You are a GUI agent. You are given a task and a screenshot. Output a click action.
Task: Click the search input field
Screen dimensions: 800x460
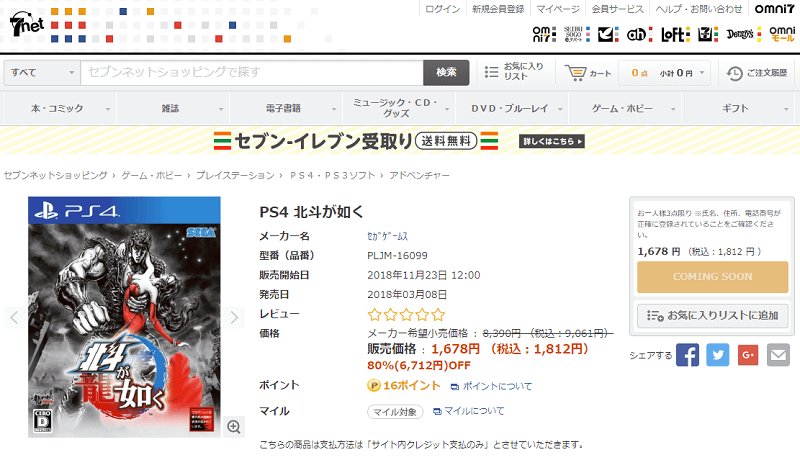pyautogui.click(x=252, y=72)
